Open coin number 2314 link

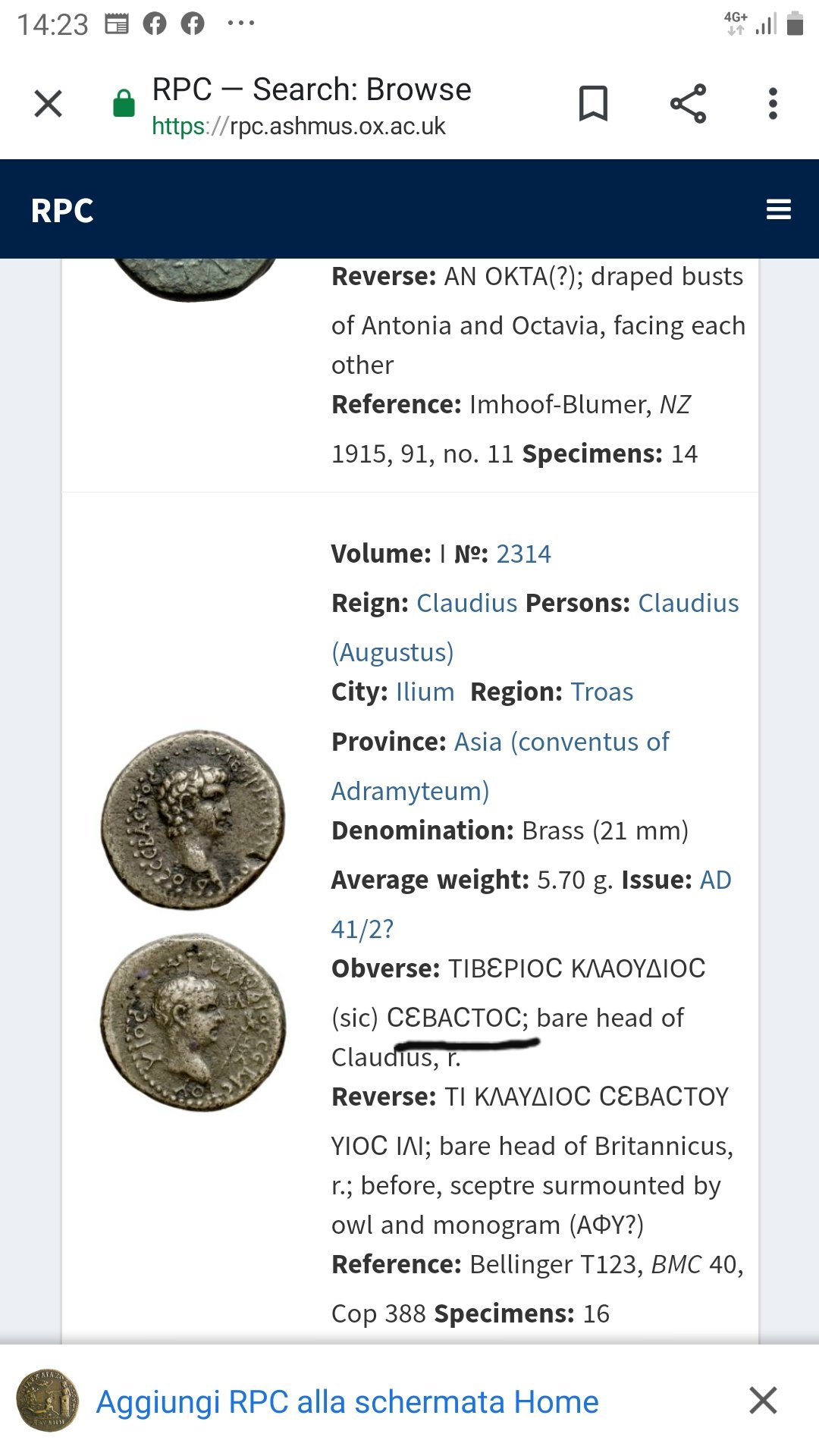pos(523,554)
